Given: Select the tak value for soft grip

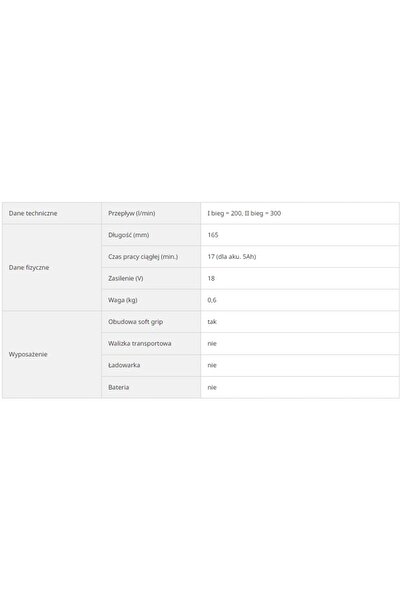Looking at the screenshot, I should [212, 322].
